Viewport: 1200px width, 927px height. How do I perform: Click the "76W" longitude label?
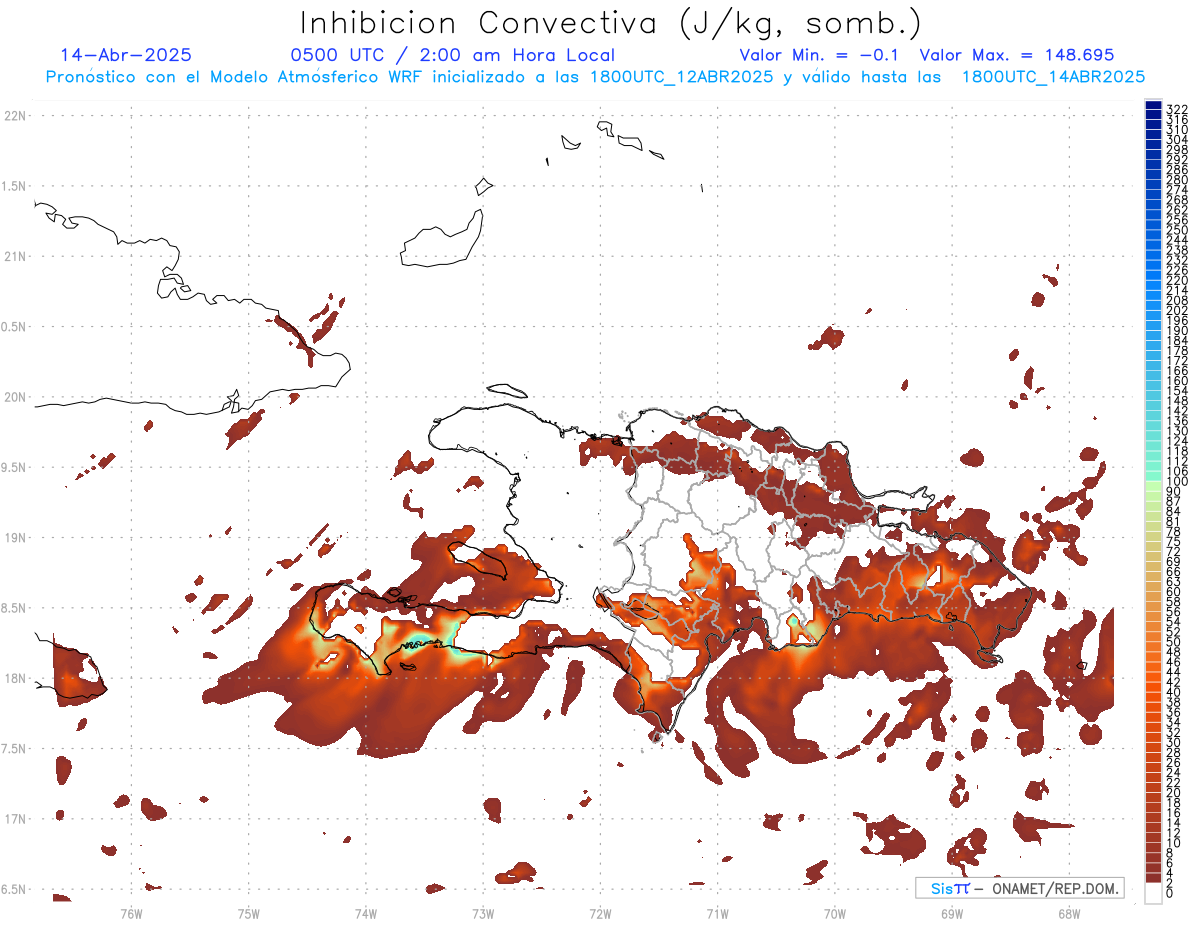pyautogui.click(x=131, y=914)
